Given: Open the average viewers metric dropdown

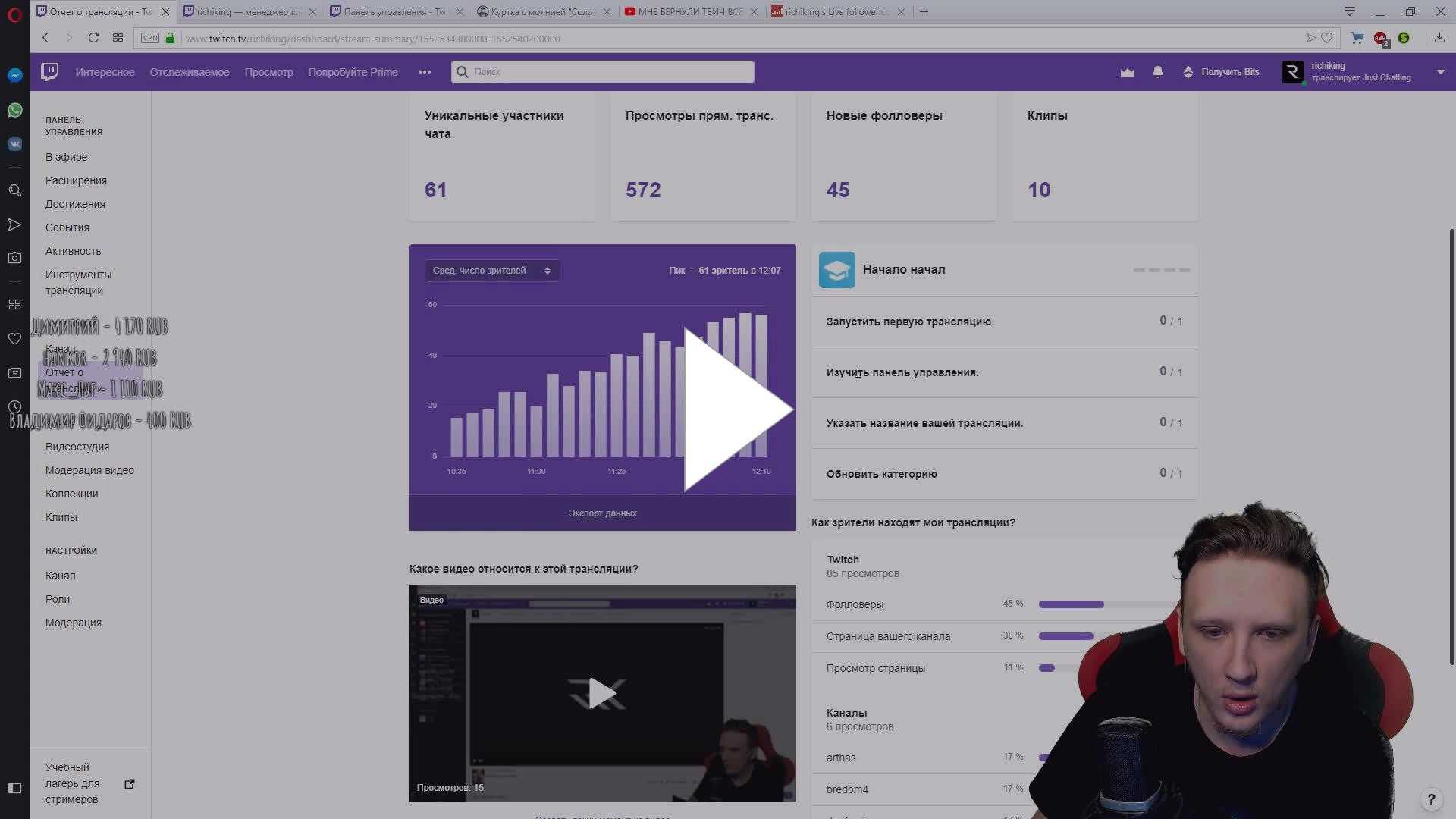Looking at the screenshot, I should click(492, 271).
